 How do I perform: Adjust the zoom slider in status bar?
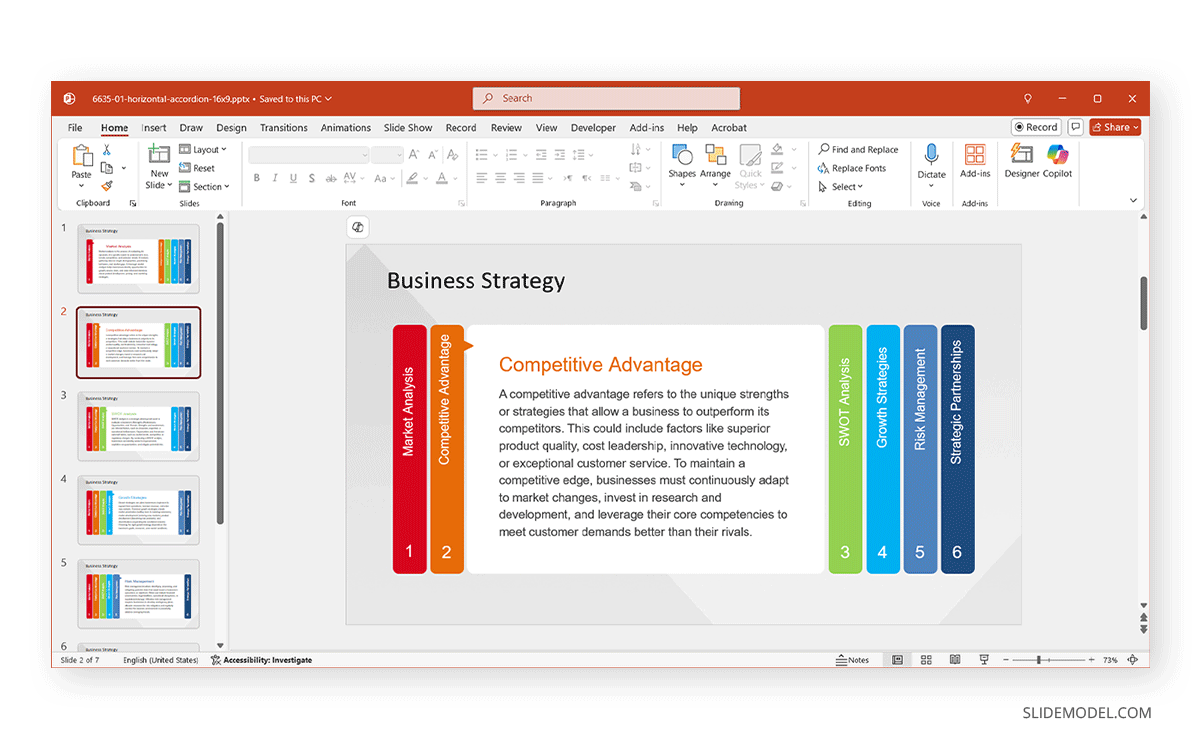tap(1039, 660)
